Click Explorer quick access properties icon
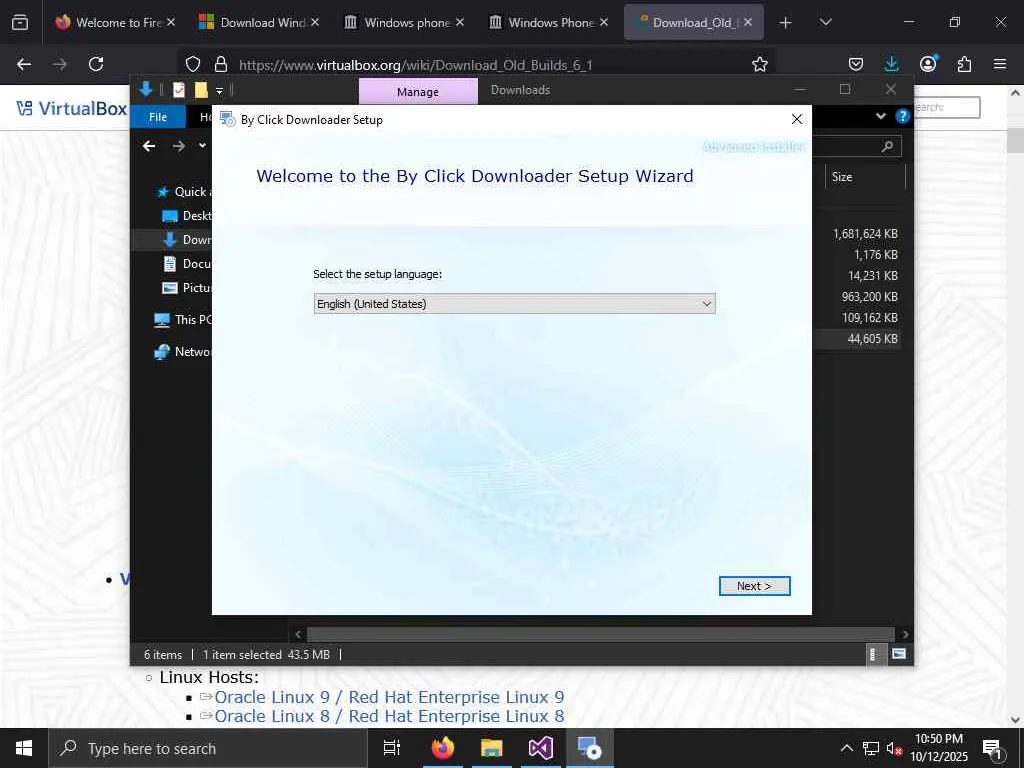 pos(178,90)
